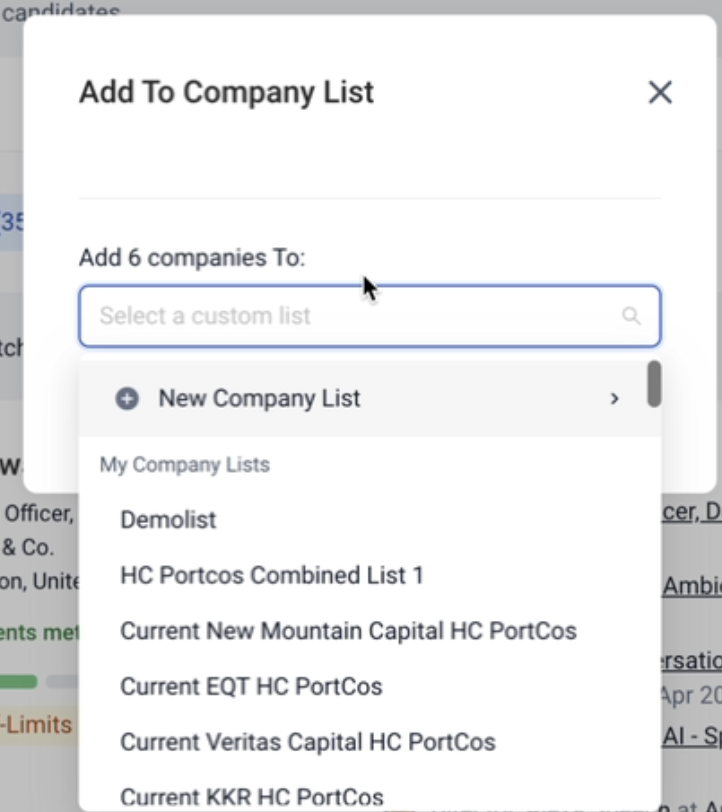Click the green progress bar segment
Image resolution: width=722 pixels, height=812 pixels.
pos(18,682)
